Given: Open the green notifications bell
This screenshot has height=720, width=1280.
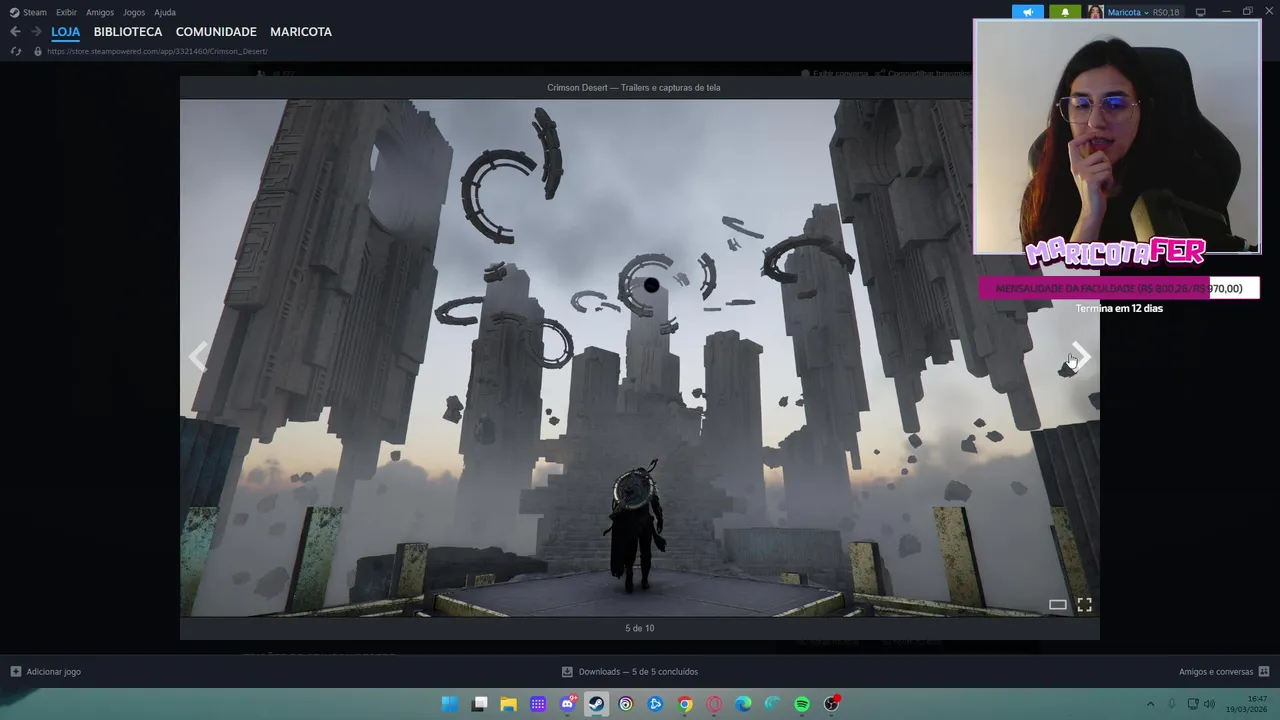Looking at the screenshot, I should coord(1064,12).
